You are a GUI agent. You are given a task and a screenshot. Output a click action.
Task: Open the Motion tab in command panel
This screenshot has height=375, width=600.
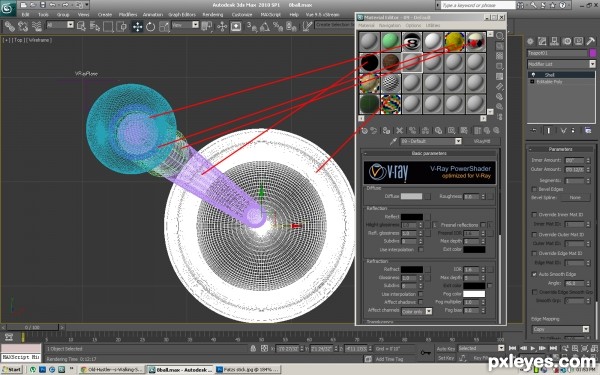(566, 41)
